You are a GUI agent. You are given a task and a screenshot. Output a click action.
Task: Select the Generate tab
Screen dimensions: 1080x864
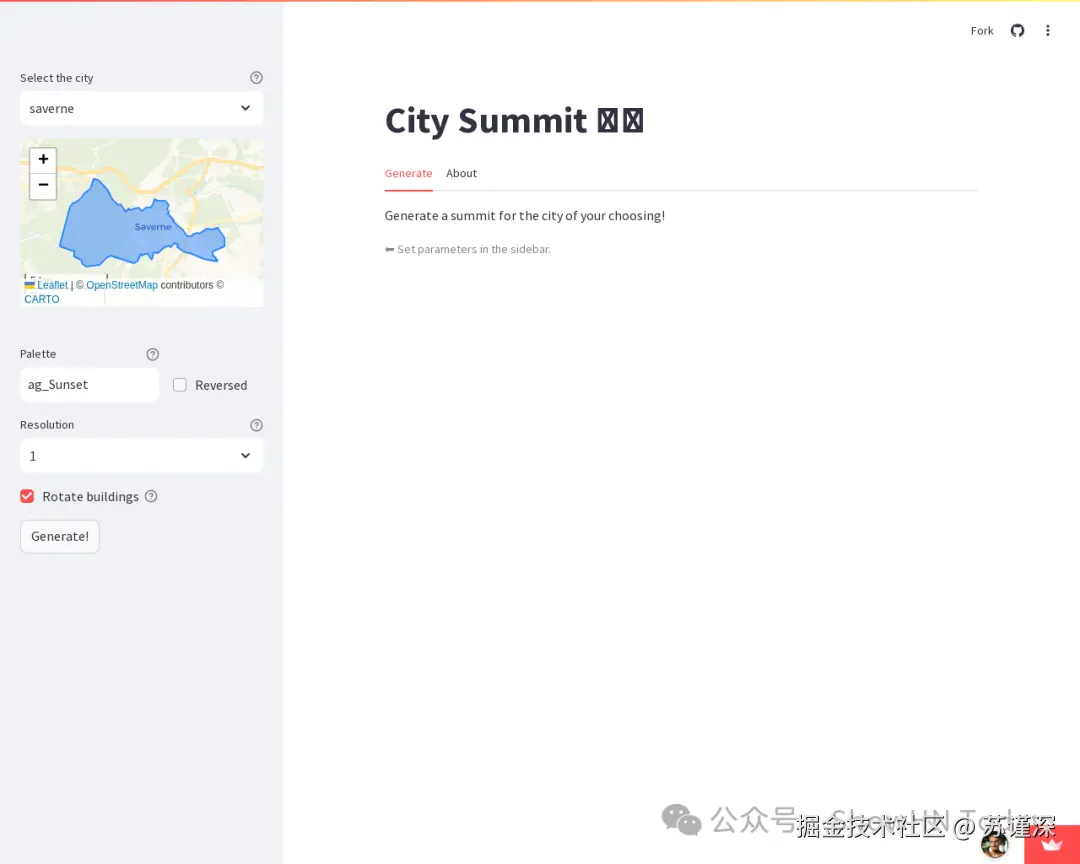(x=408, y=173)
